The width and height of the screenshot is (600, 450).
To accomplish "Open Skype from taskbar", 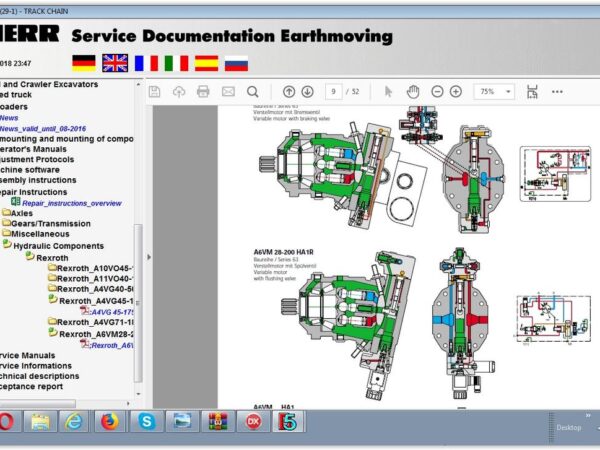I will pos(146,422).
